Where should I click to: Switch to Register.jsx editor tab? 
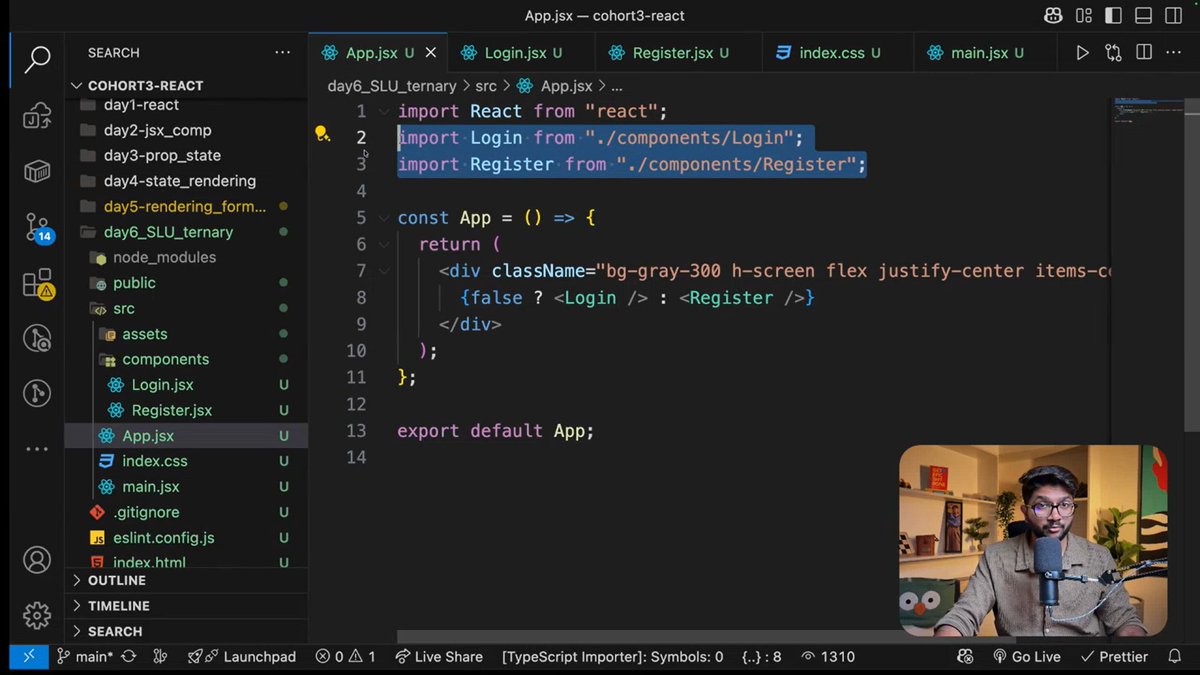(678, 53)
